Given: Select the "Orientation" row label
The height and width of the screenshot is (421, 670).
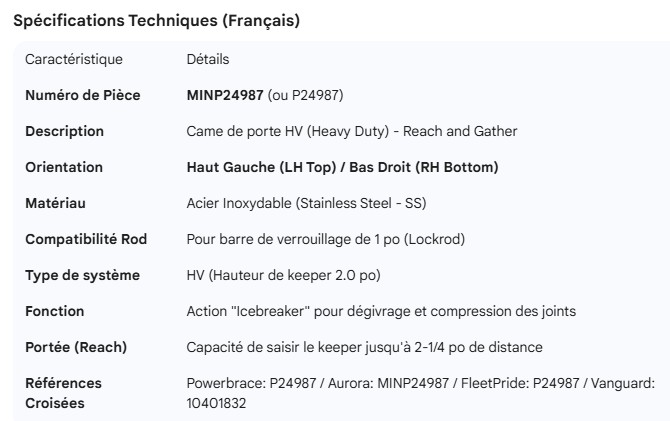Looking at the screenshot, I should pos(64,168).
